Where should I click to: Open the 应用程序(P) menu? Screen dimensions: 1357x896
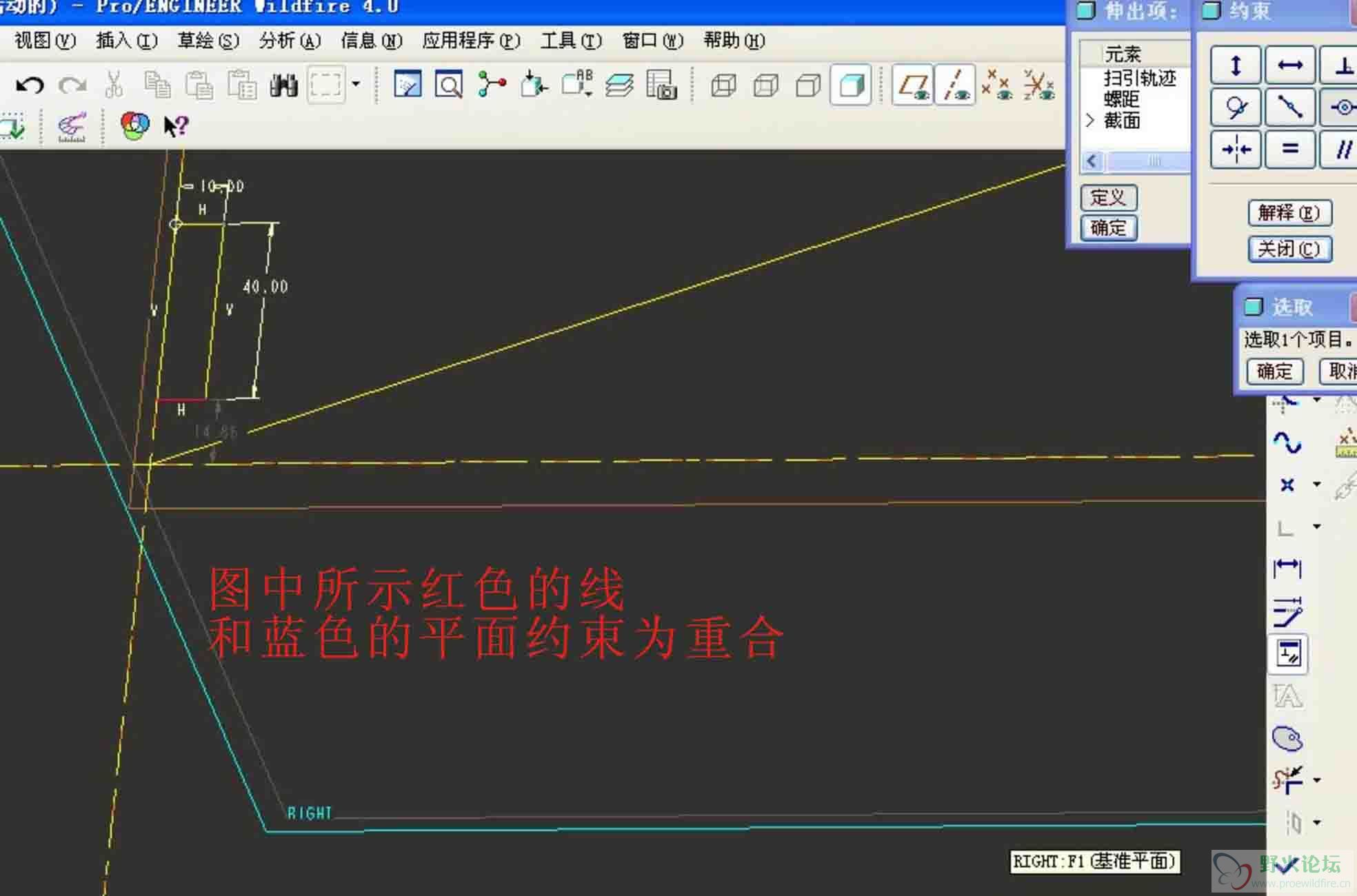(472, 41)
